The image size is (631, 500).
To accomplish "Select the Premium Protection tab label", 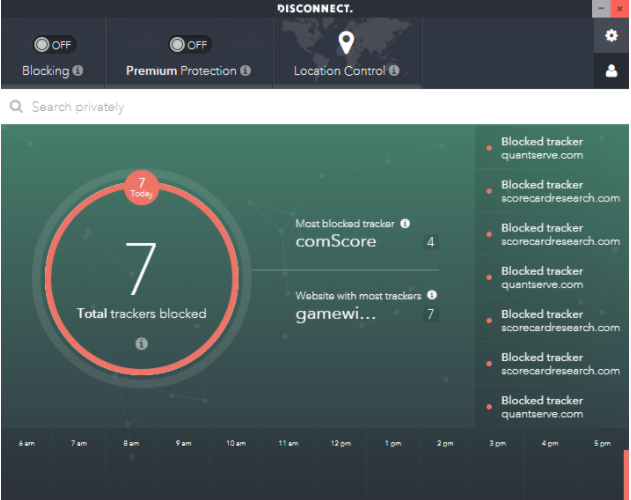I will click(181, 71).
